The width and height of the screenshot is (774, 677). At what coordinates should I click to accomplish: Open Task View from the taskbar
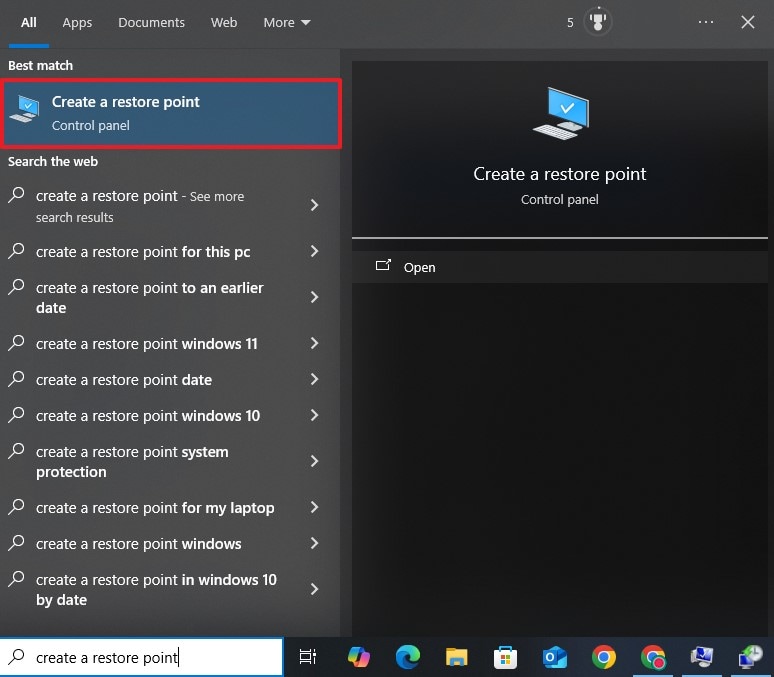[x=308, y=657]
